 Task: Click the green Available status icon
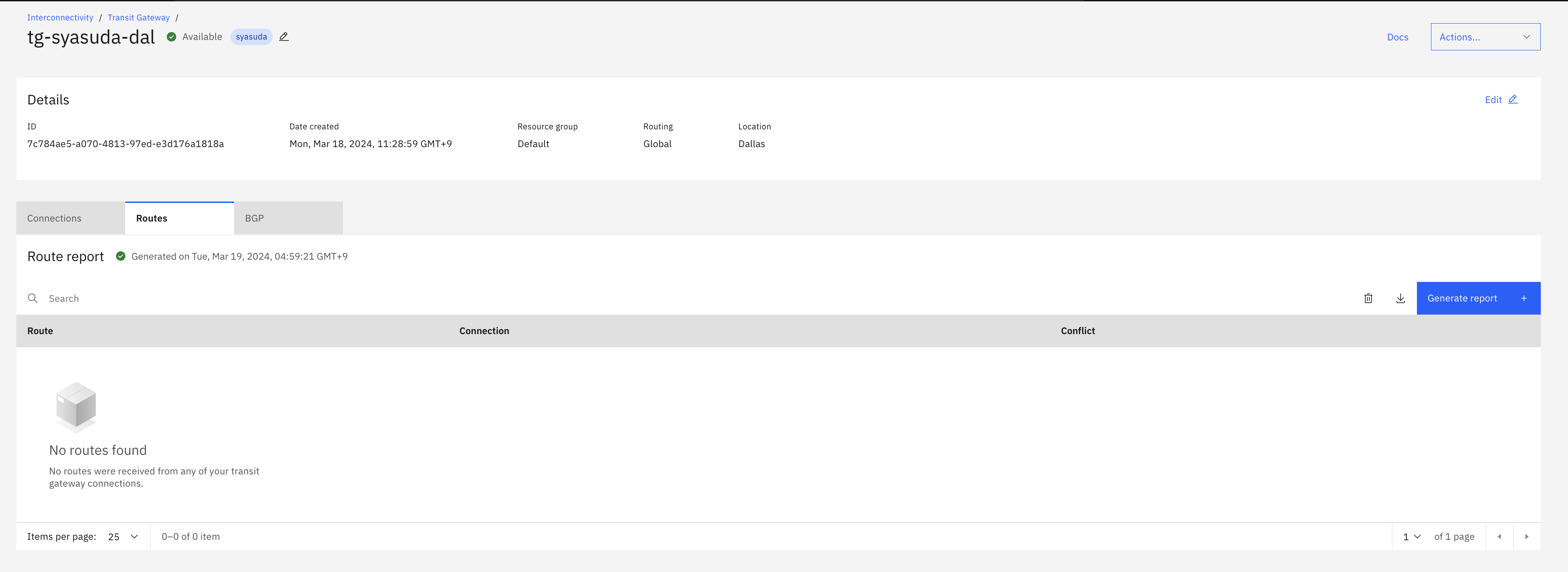(171, 37)
